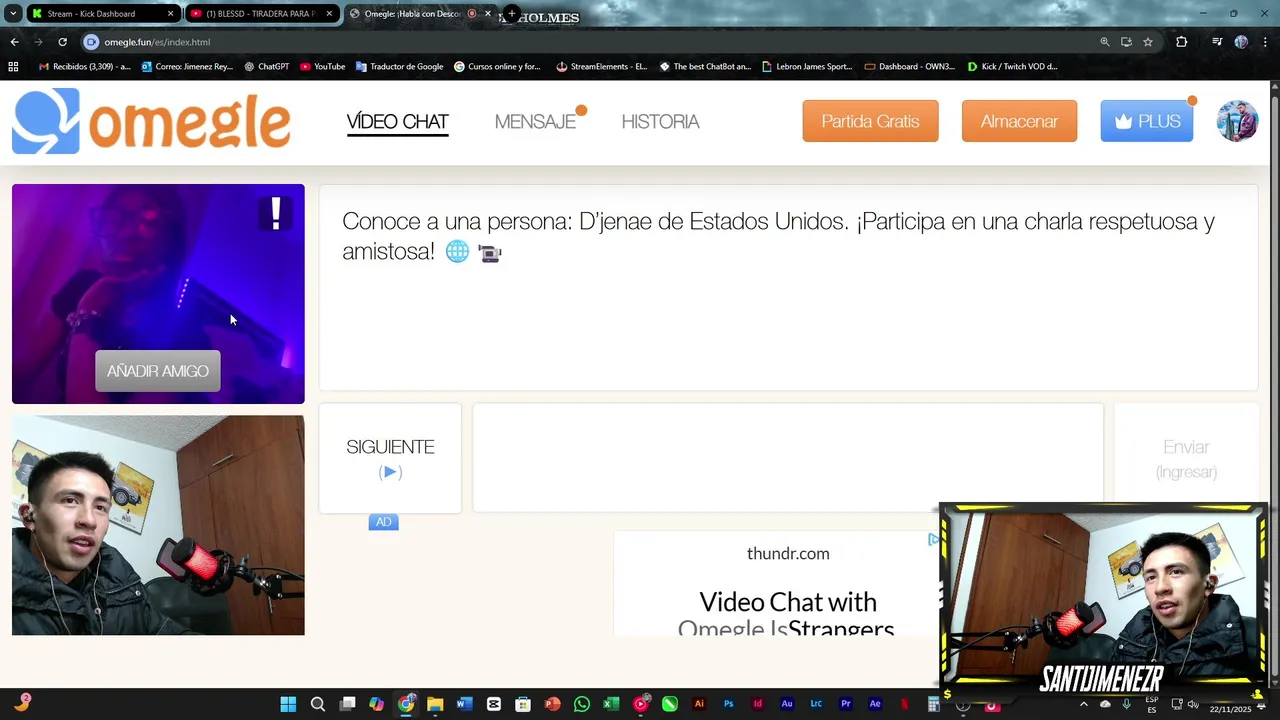Click your own webcam preview
This screenshot has width=1280, height=720.
click(158, 525)
